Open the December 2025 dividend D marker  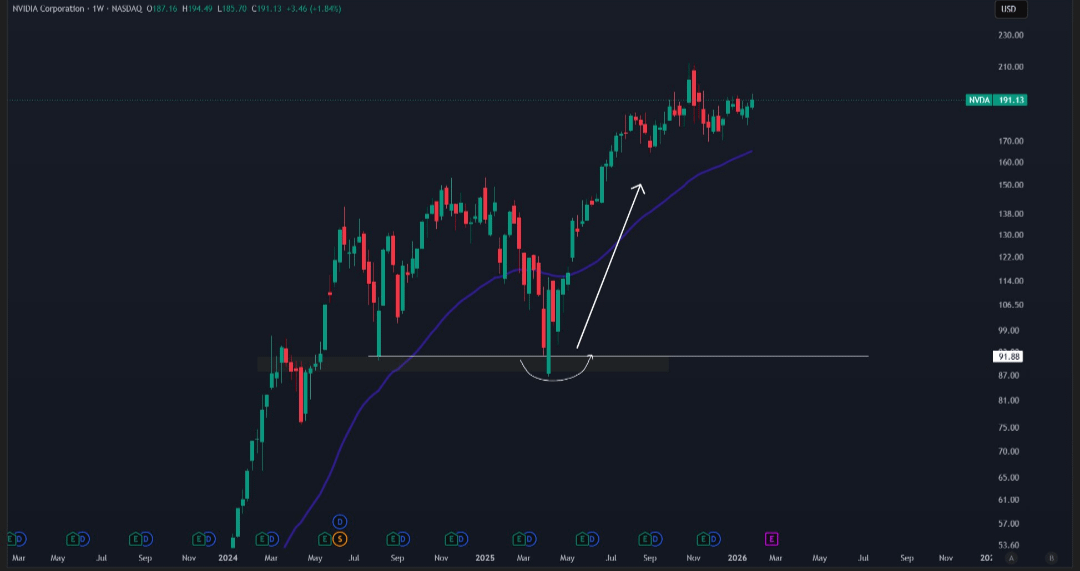(x=714, y=539)
